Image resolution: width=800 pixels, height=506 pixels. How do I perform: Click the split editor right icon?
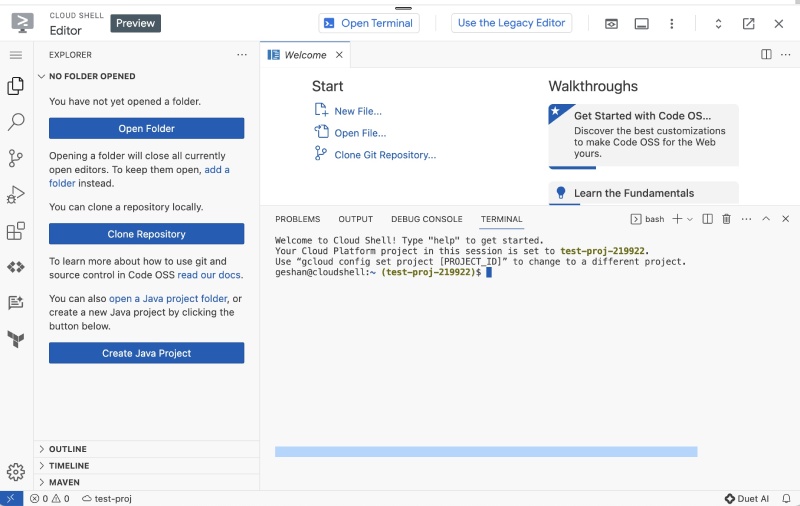pyautogui.click(x=766, y=54)
